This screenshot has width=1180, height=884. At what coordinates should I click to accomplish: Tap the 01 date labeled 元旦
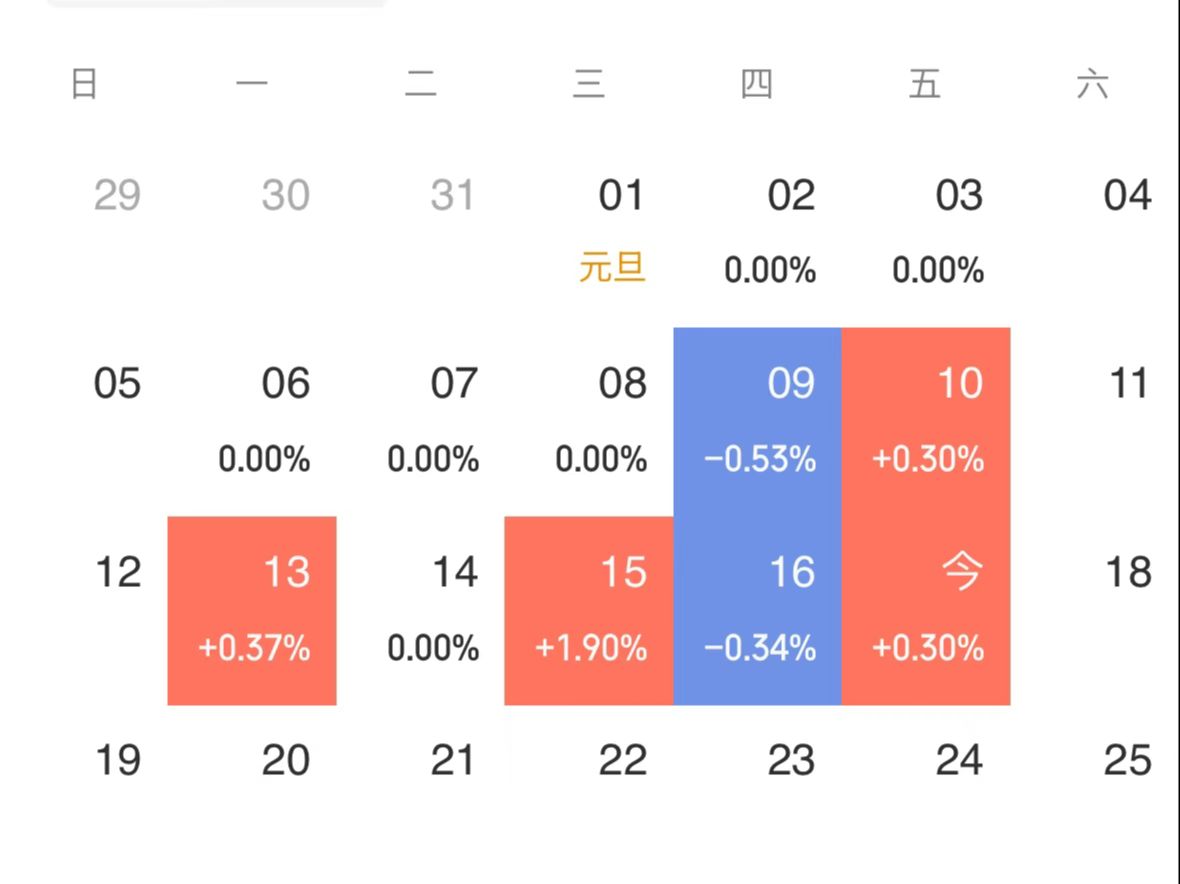[x=588, y=232]
